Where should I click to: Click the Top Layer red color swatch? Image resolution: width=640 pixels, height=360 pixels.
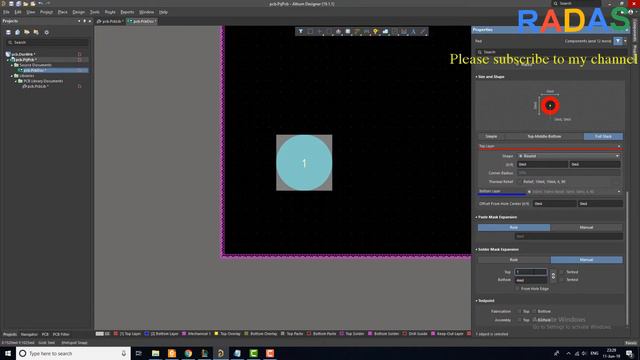[116, 334]
